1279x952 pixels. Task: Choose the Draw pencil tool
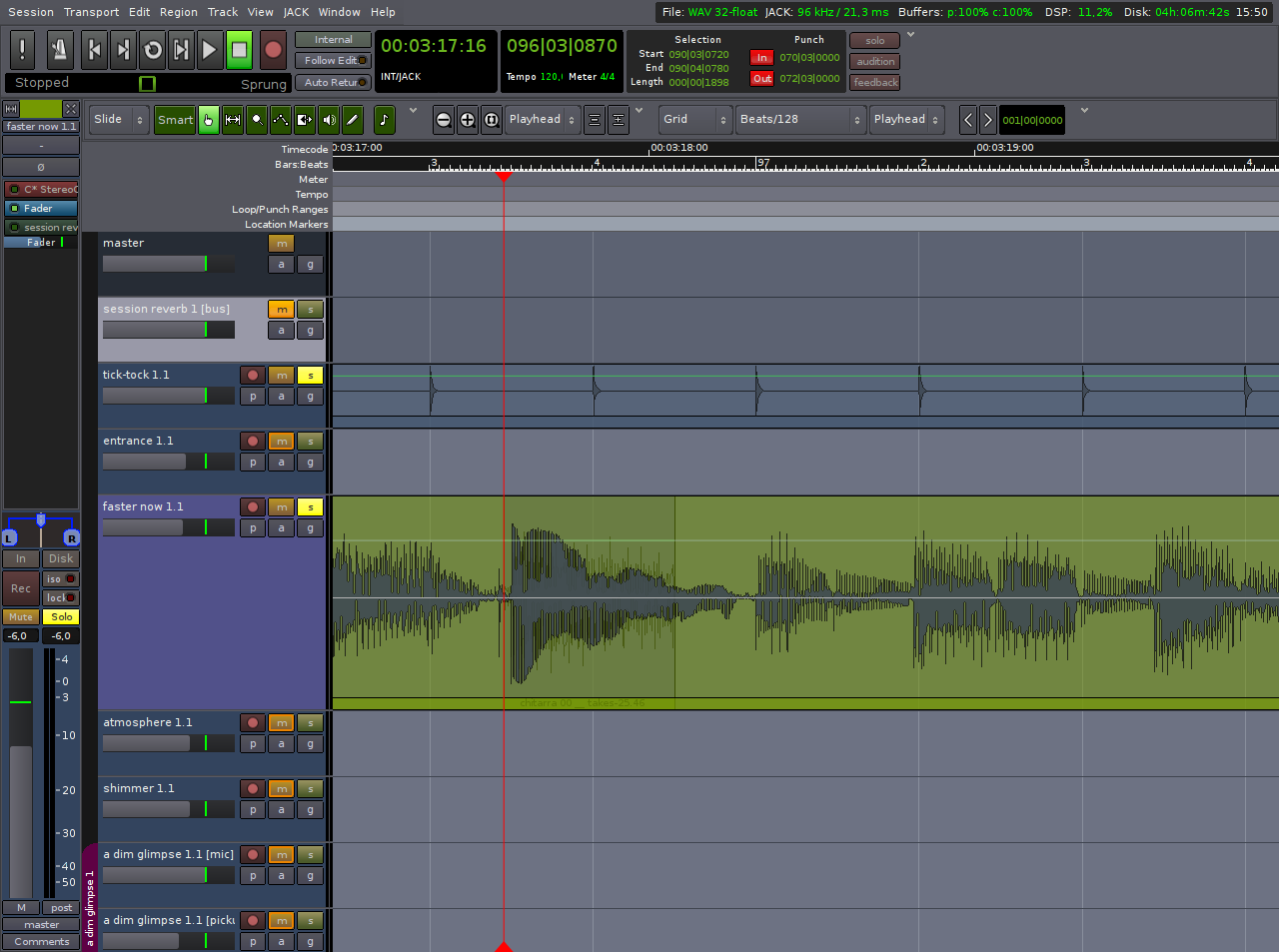point(353,120)
